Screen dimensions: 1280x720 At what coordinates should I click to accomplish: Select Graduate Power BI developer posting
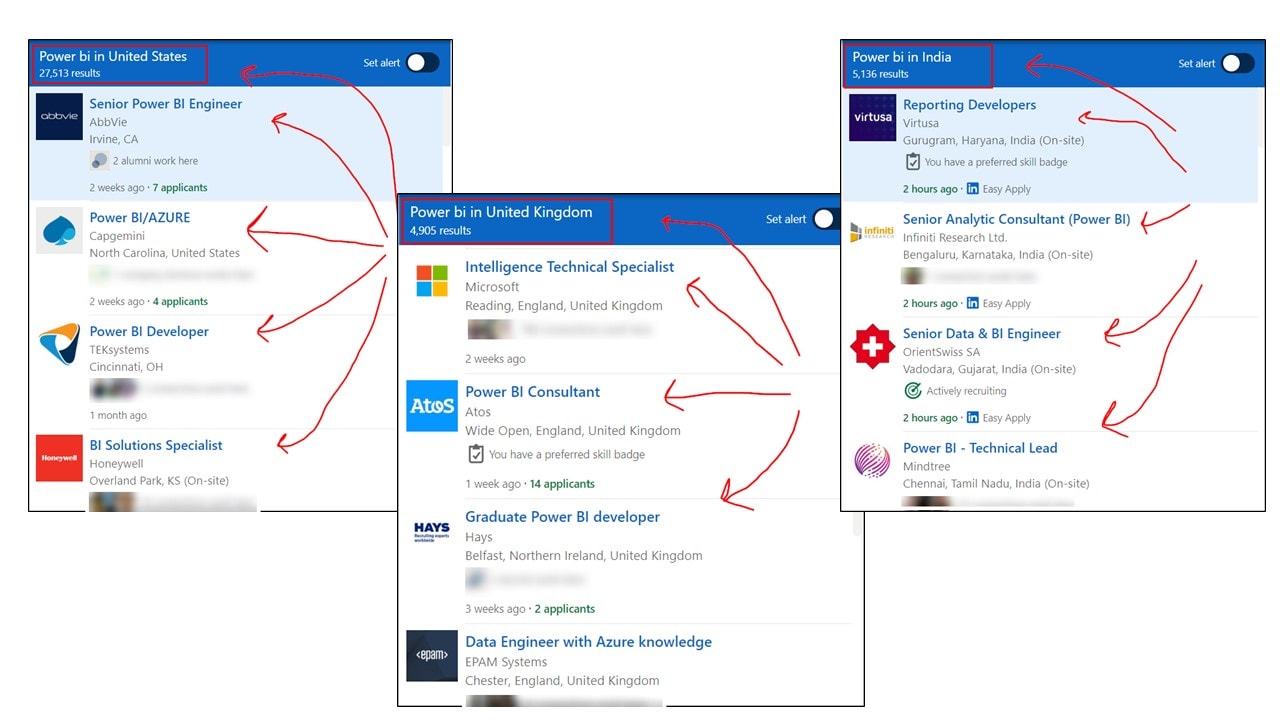pos(562,517)
